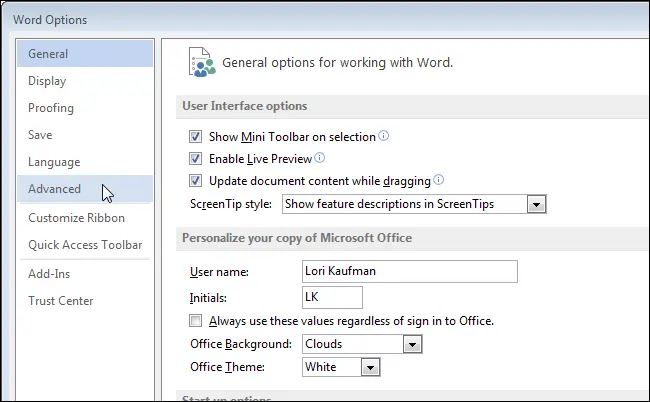The height and width of the screenshot is (402, 650).
Task: Click the Office Theme label
Action: (227, 367)
